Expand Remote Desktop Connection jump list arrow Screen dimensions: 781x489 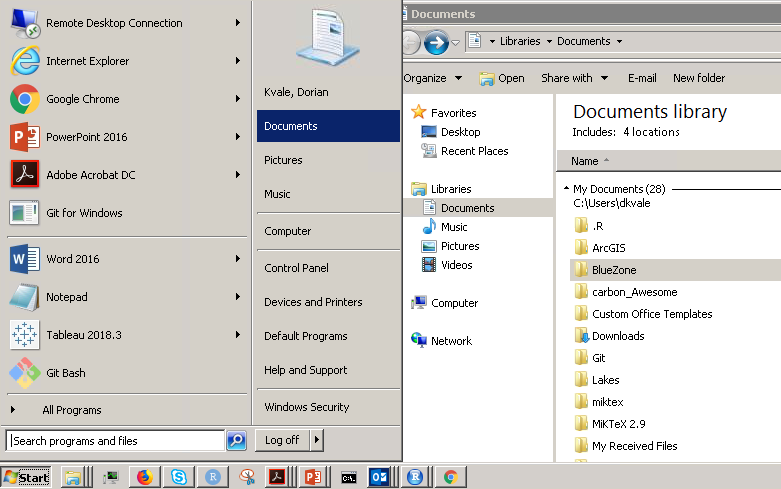pyautogui.click(x=238, y=23)
